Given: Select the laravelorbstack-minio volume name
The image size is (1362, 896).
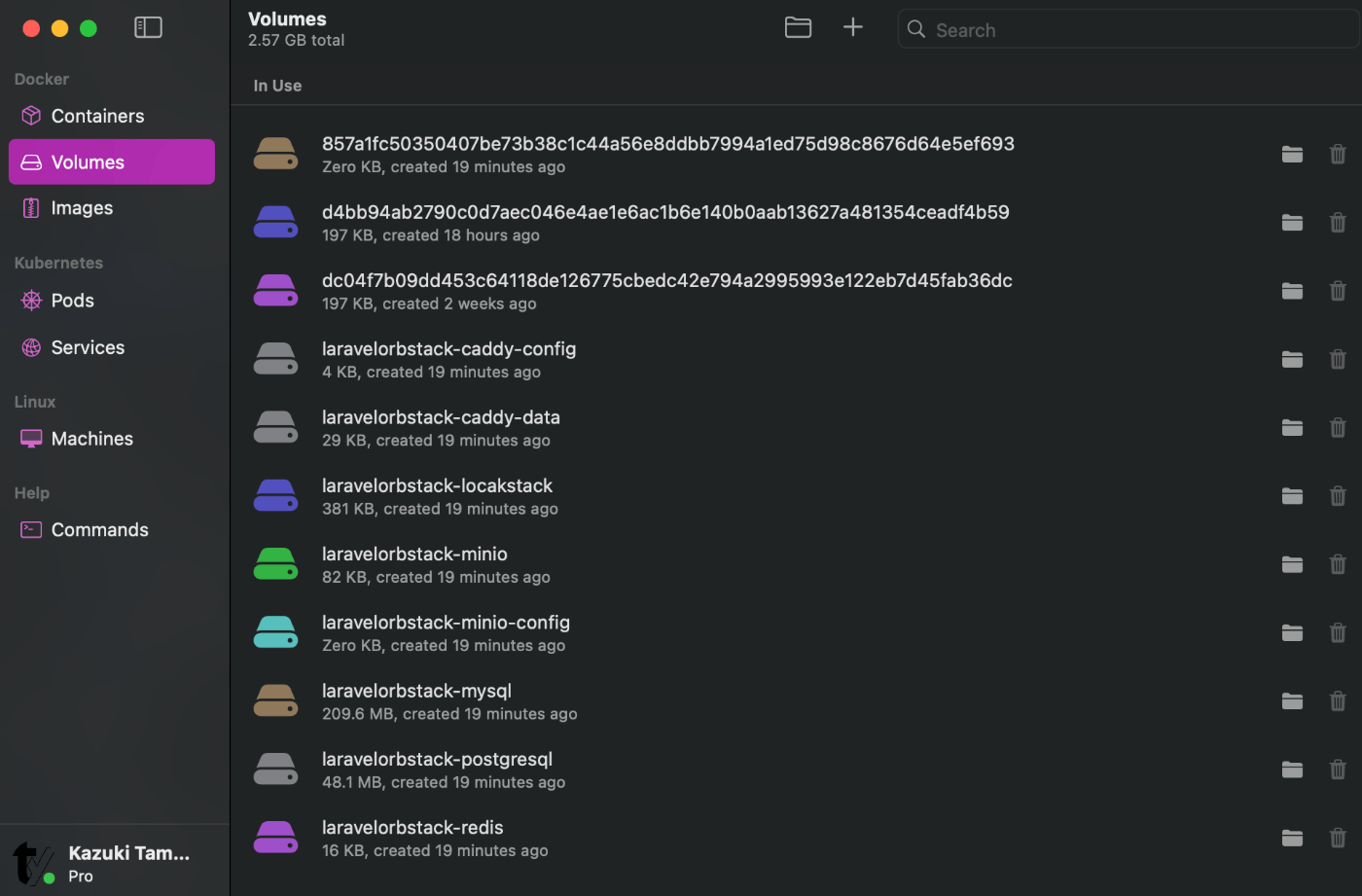Looking at the screenshot, I should [414, 554].
